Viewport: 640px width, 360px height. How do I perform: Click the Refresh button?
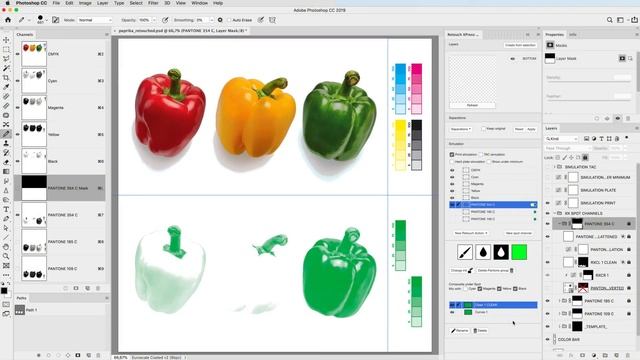(472, 105)
